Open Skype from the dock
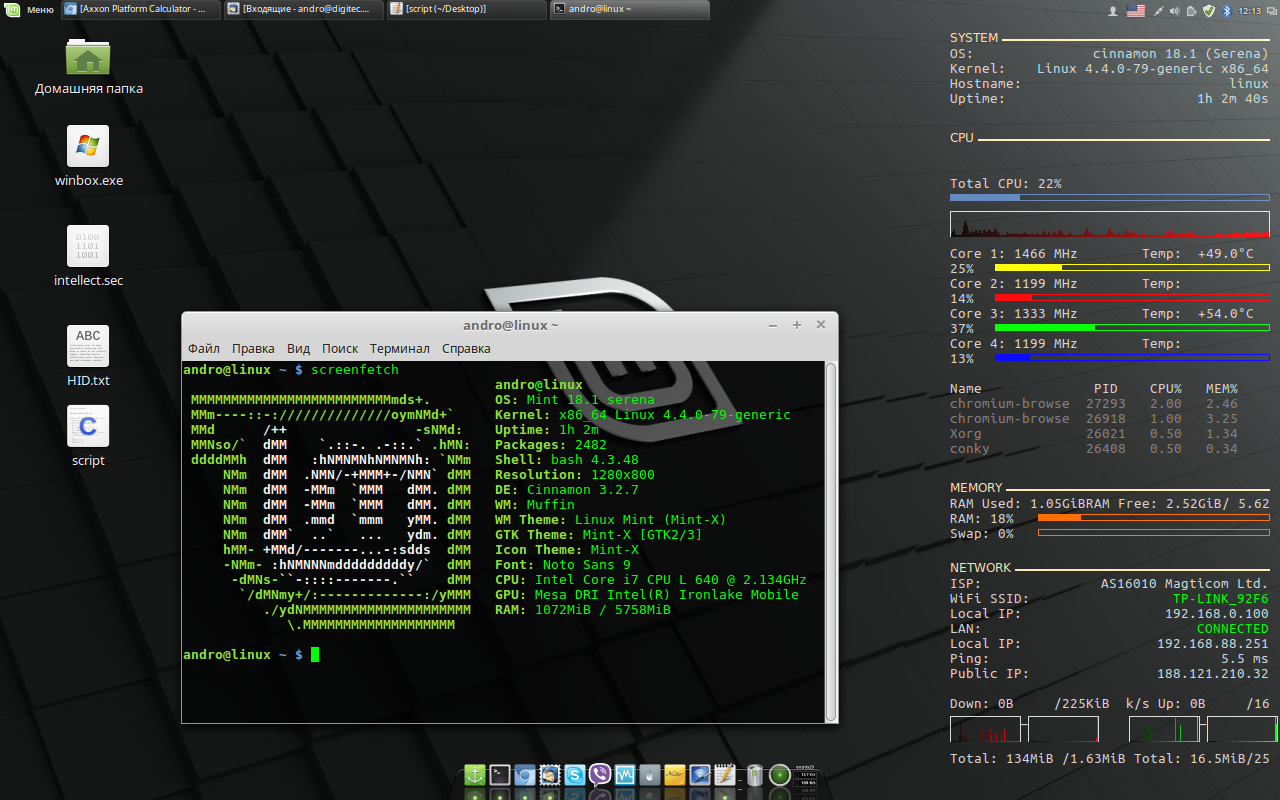This screenshot has width=1280, height=800. pyautogui.click(x=574, y=775)
